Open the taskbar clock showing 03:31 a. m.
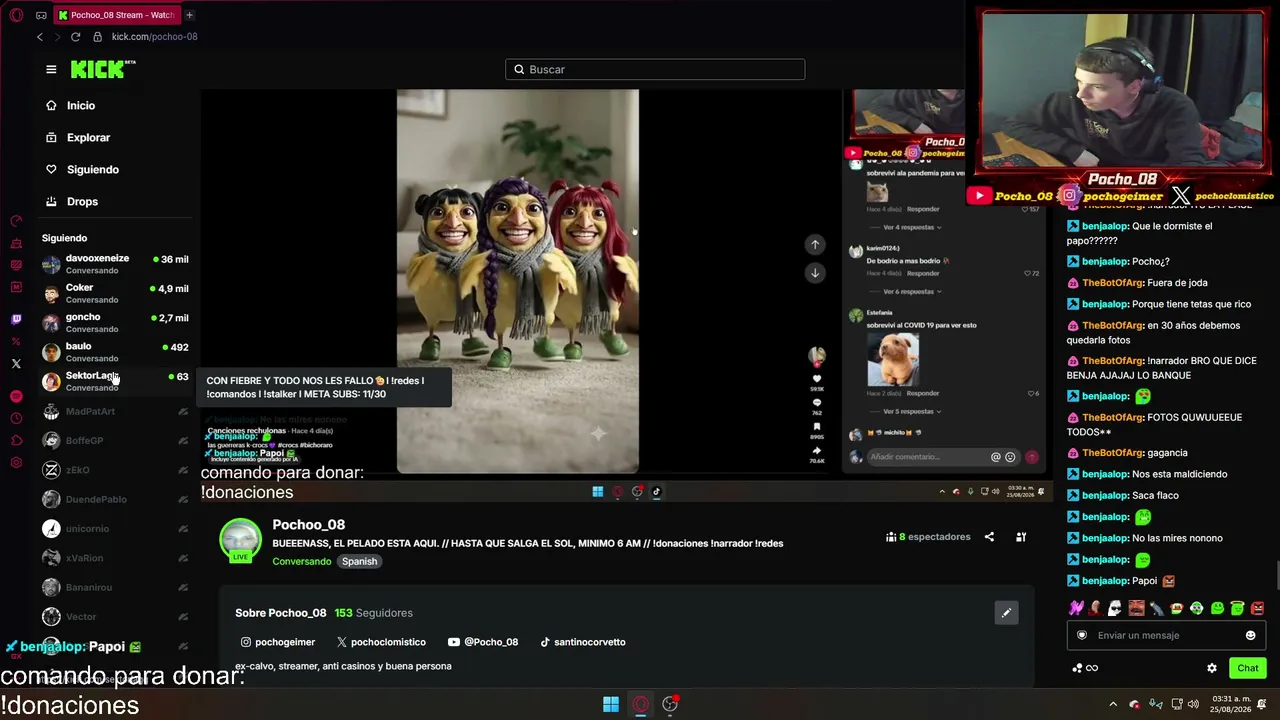This screenshot has height=720, width=1280. (x=1233, y=704)
